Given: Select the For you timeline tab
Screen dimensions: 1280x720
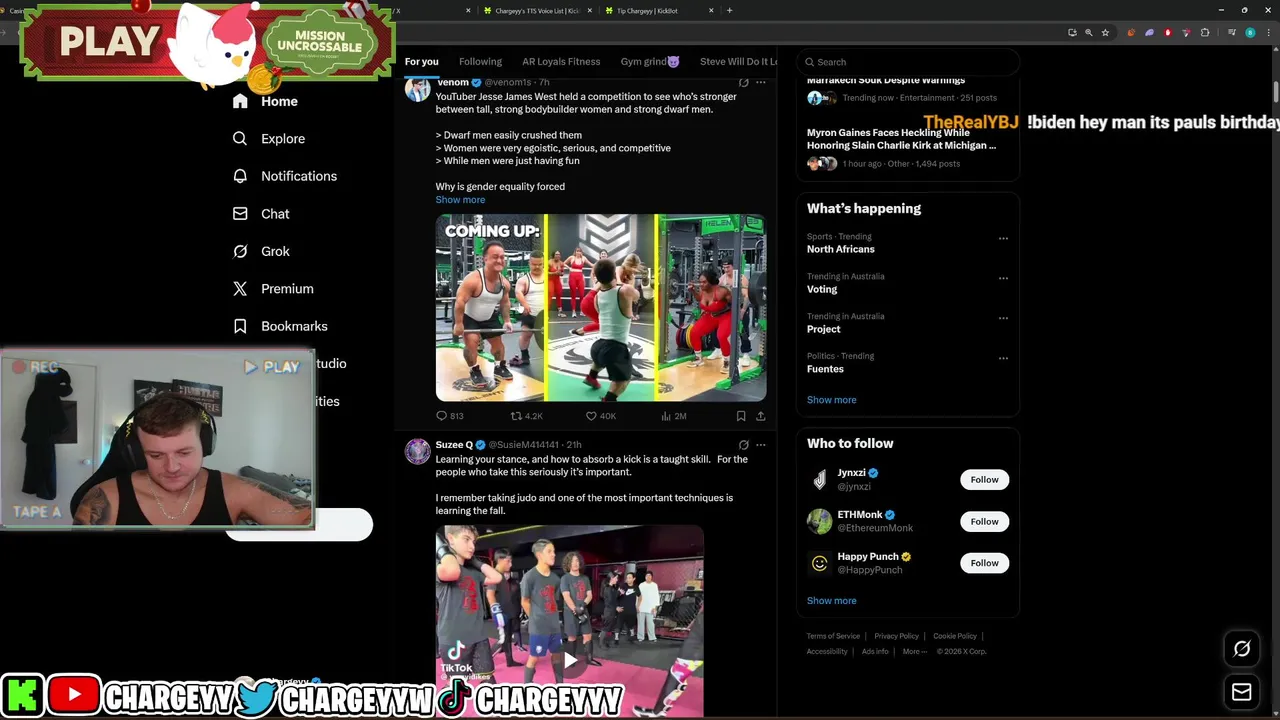Looking at the screenshot, I should pyautogui.click(x=421, y=61).
